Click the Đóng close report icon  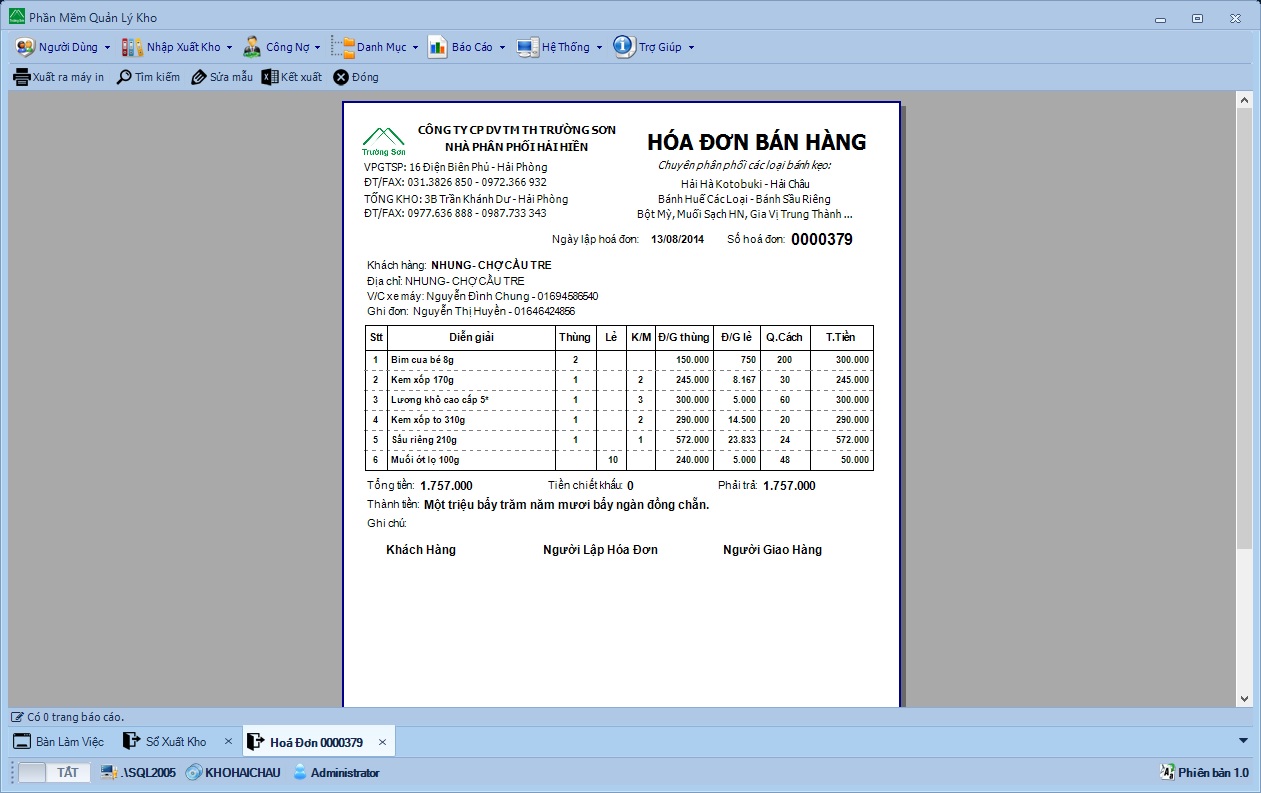[x=341, y=77]
